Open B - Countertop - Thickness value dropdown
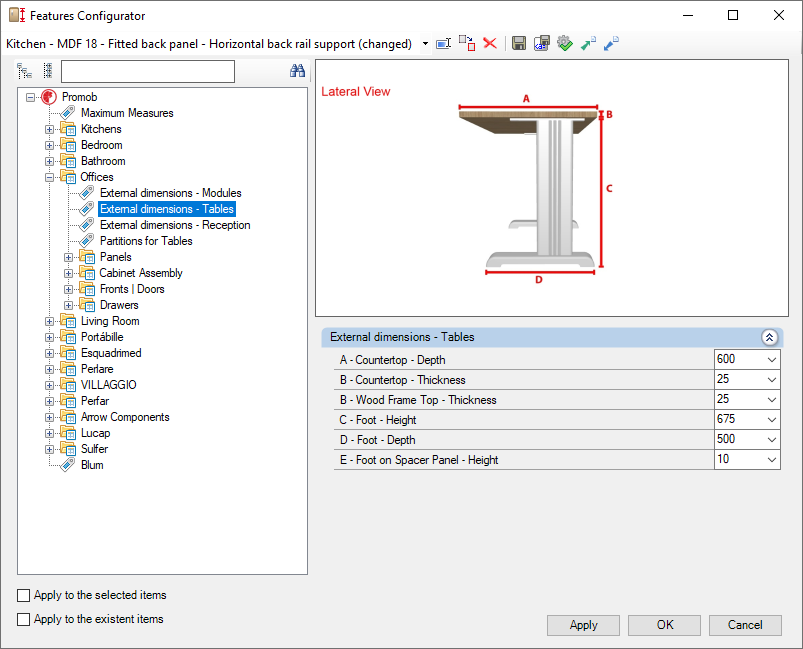803x649 pixels. (772, 380)
